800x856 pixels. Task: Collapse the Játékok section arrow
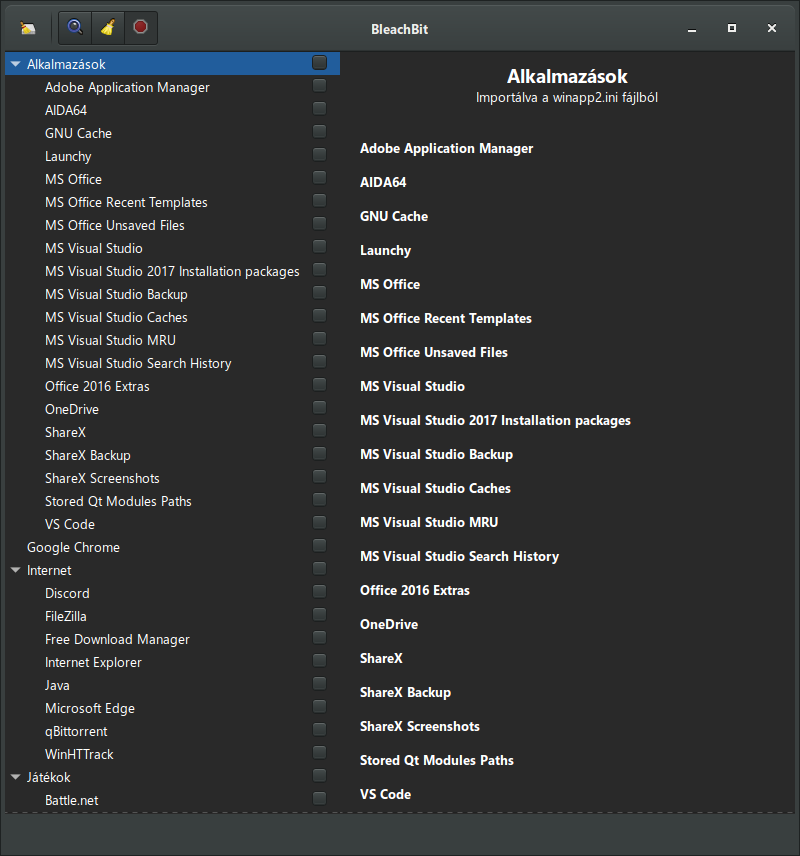pyautogui.click(x=15, y=777)
